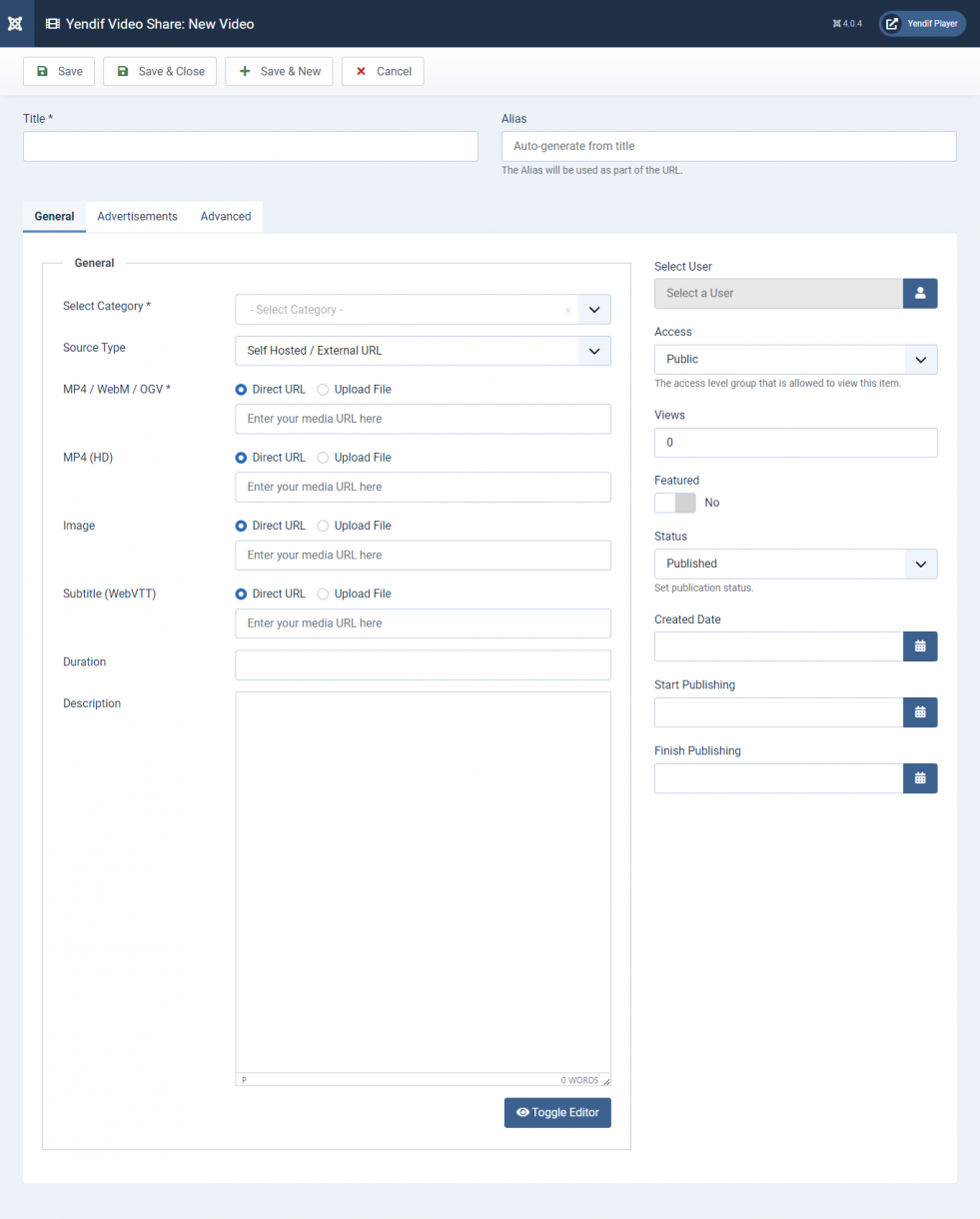The image size is (980, 1219).
Task: Click the Save & Close button
Action: 160,72
